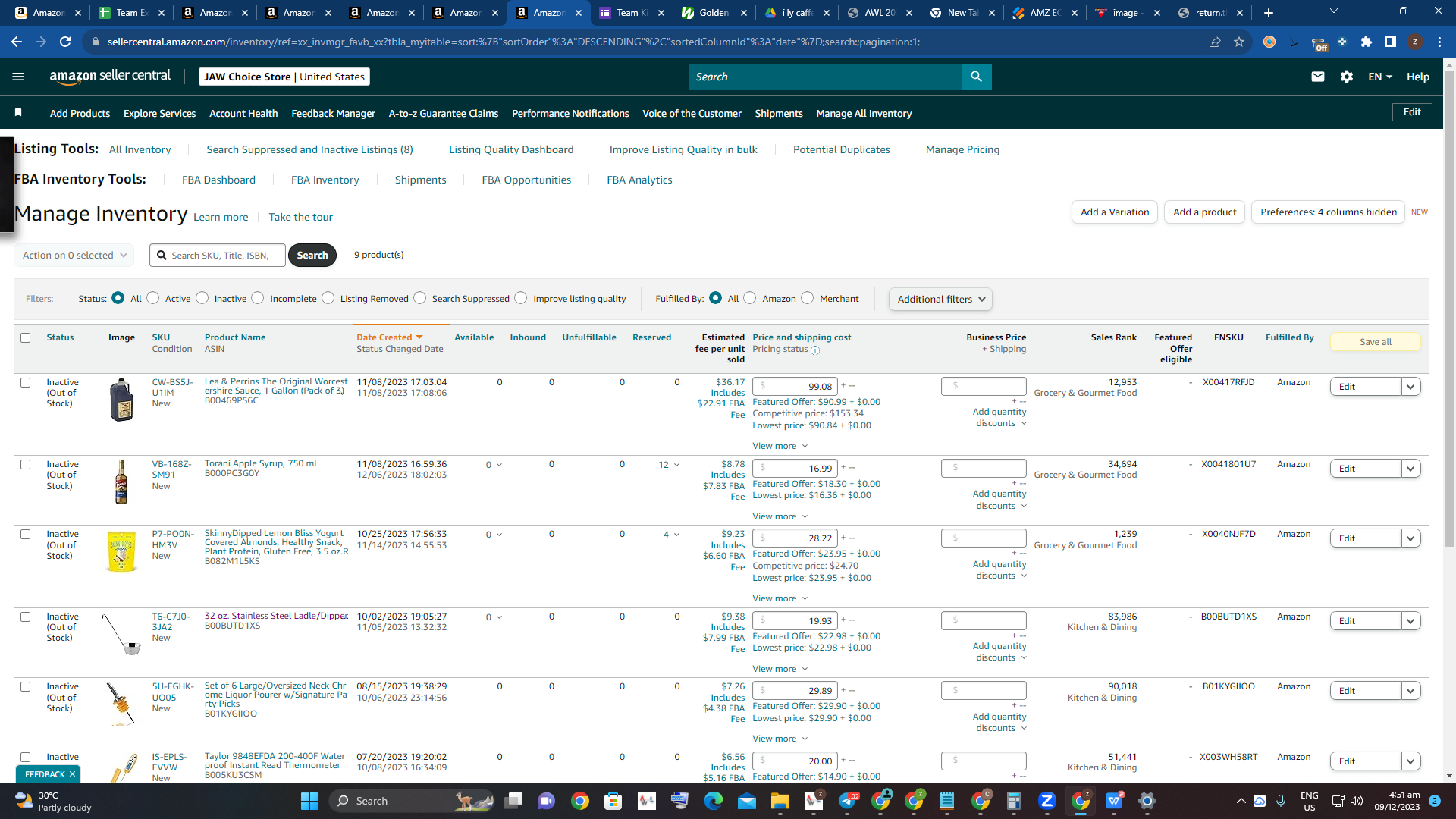Choose the Active status radio button
The width and height of the screenshot is (1456, 819).
(153, 298)
